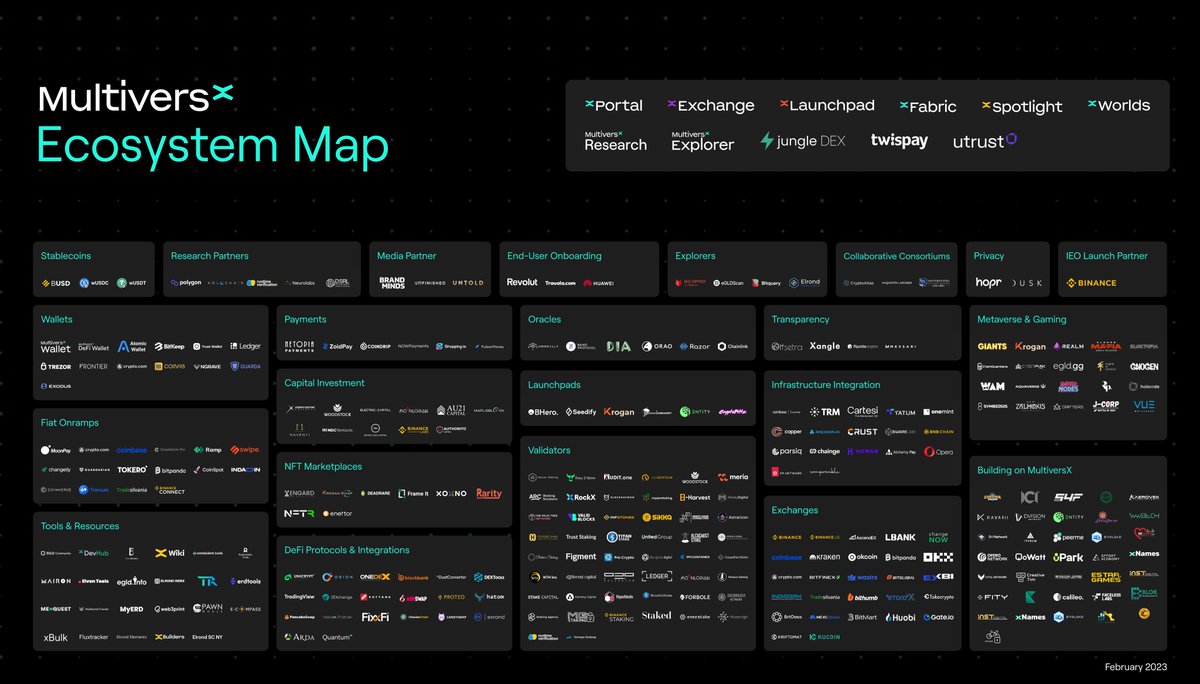Select the QoWatt logo in Building on MultiversX

point(1030,557)
